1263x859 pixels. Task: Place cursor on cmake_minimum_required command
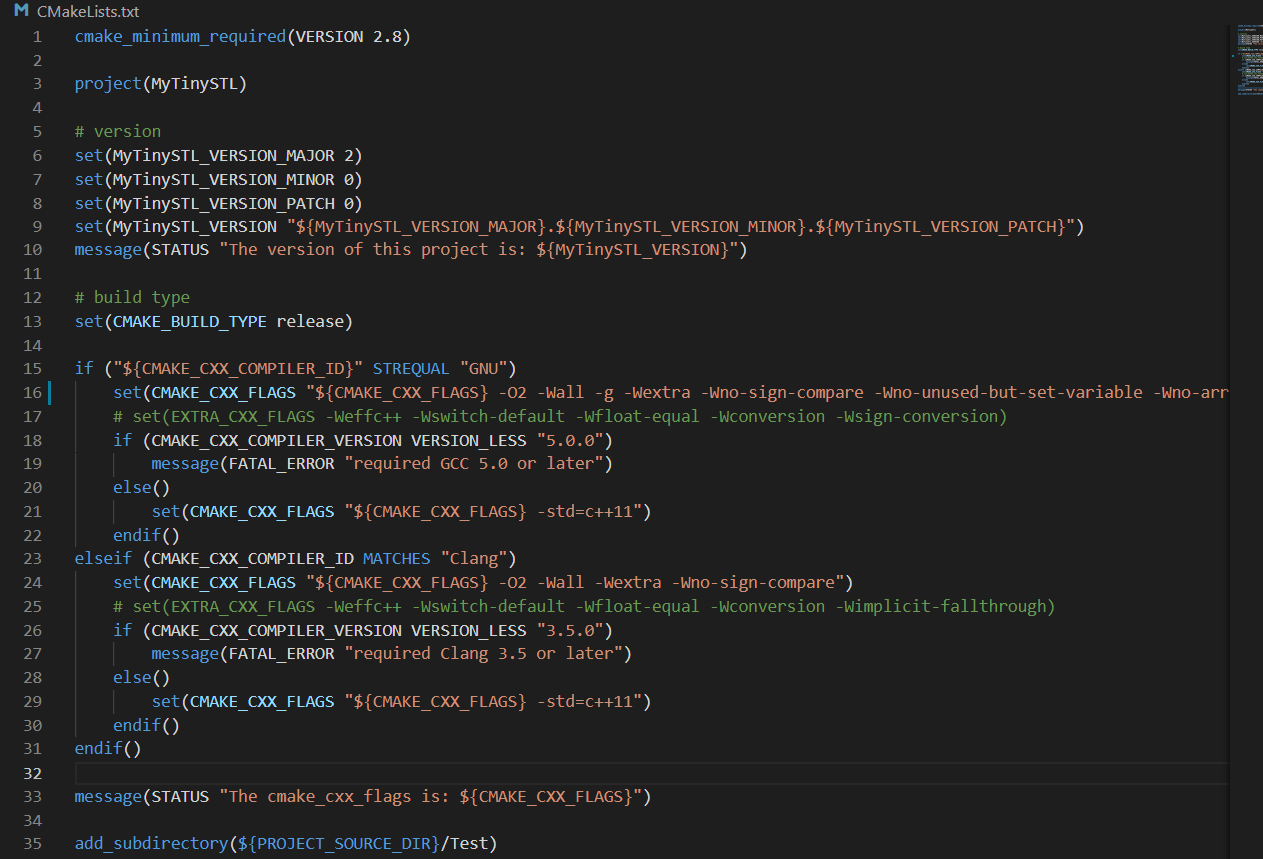point(180,37)
